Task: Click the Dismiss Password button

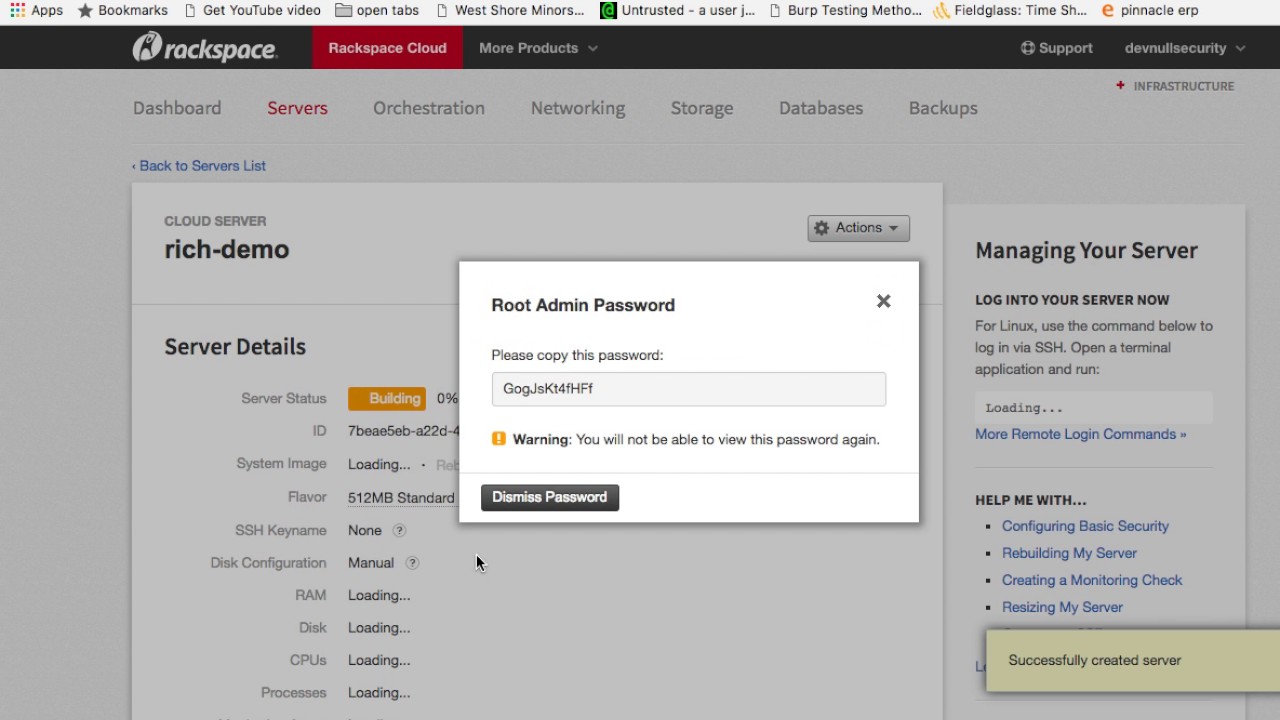Action: [x=550, y=497]
